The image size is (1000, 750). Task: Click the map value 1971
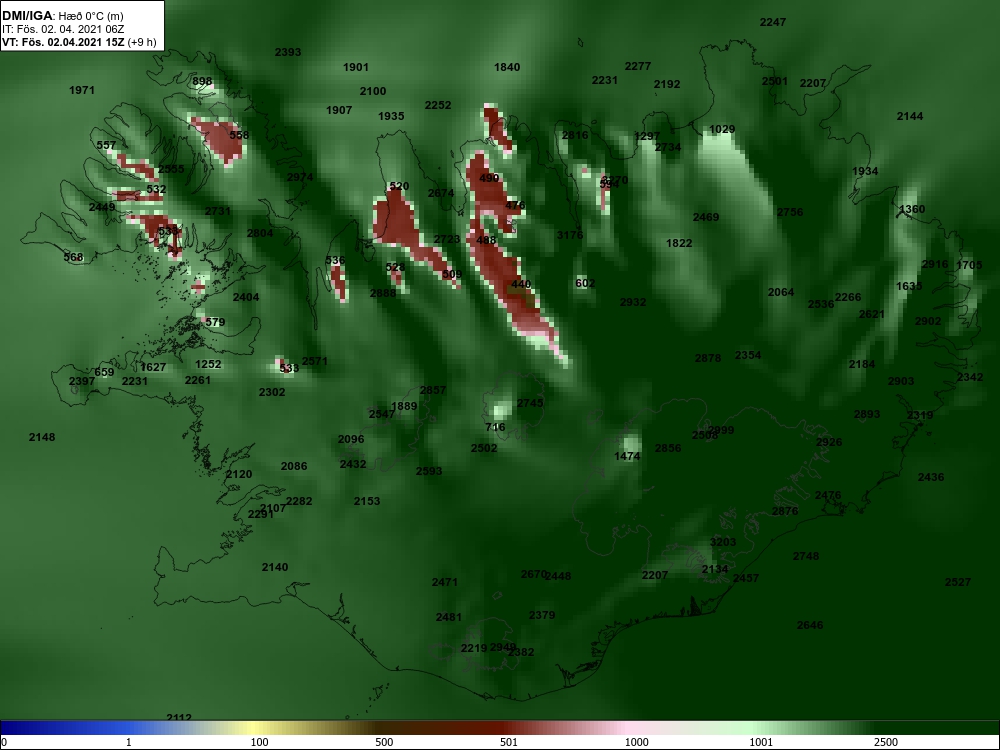pos(82,91)
